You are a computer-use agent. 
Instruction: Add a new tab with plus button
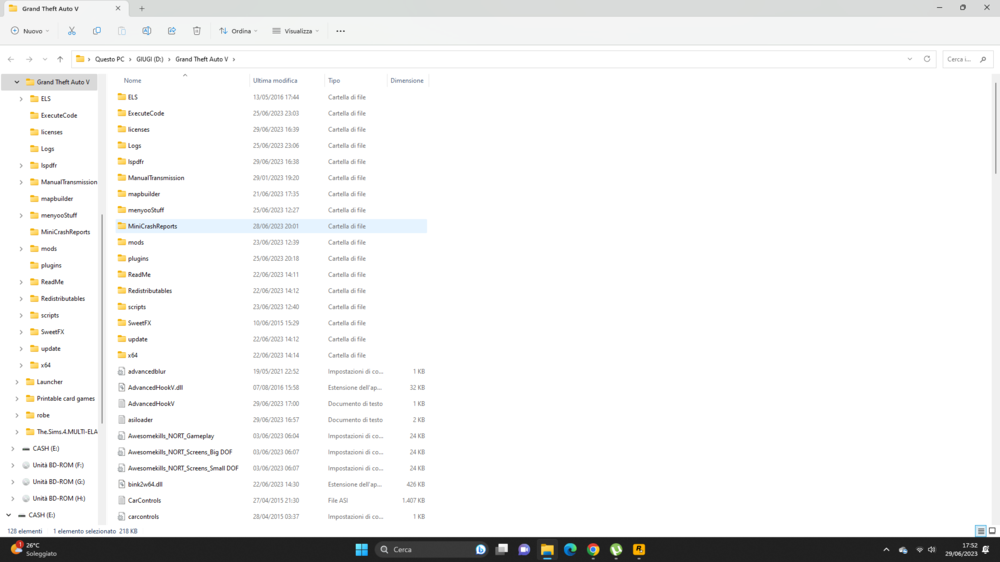pos(142,8)
